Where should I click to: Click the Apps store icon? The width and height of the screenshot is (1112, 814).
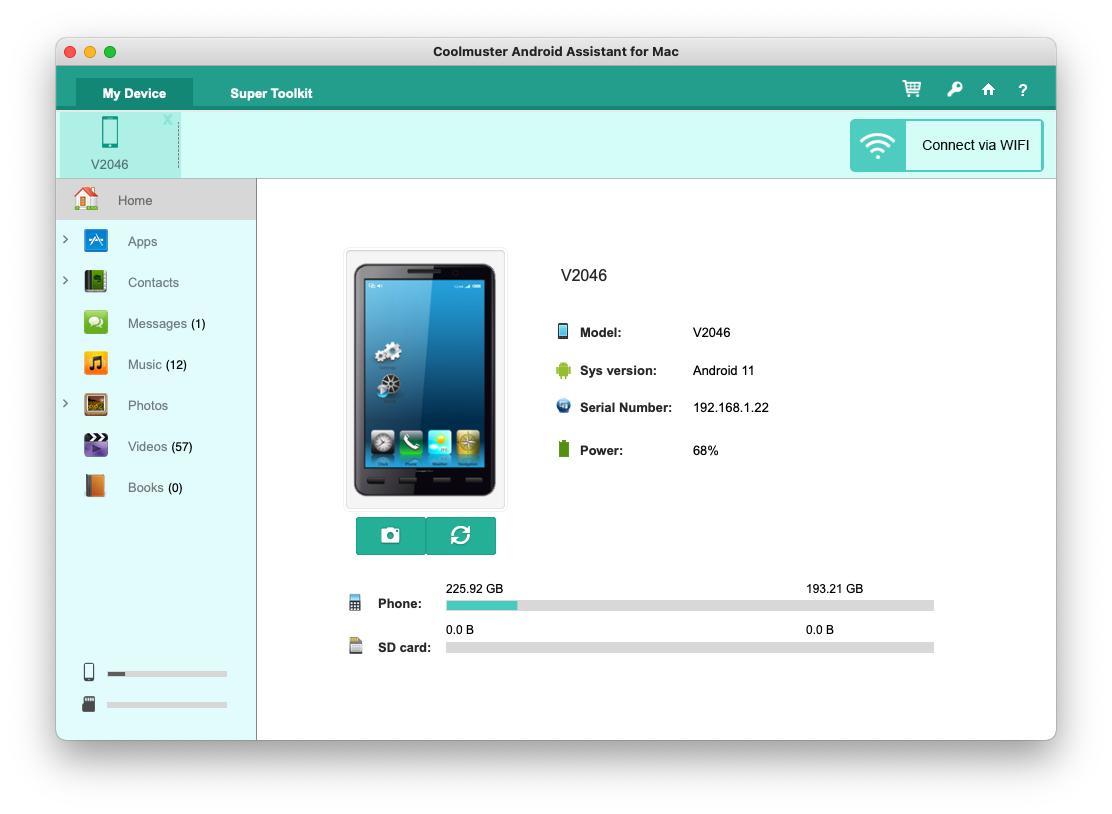[96, 240]
